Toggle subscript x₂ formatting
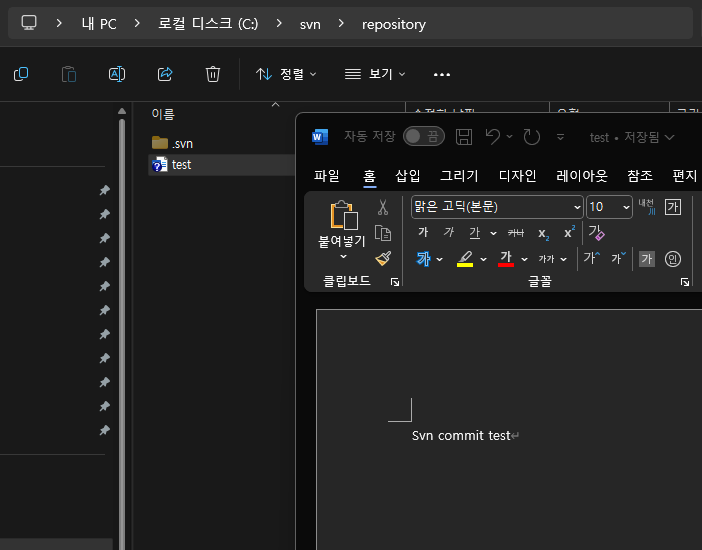This screenshot has height=550, width=702. [543, 233]
